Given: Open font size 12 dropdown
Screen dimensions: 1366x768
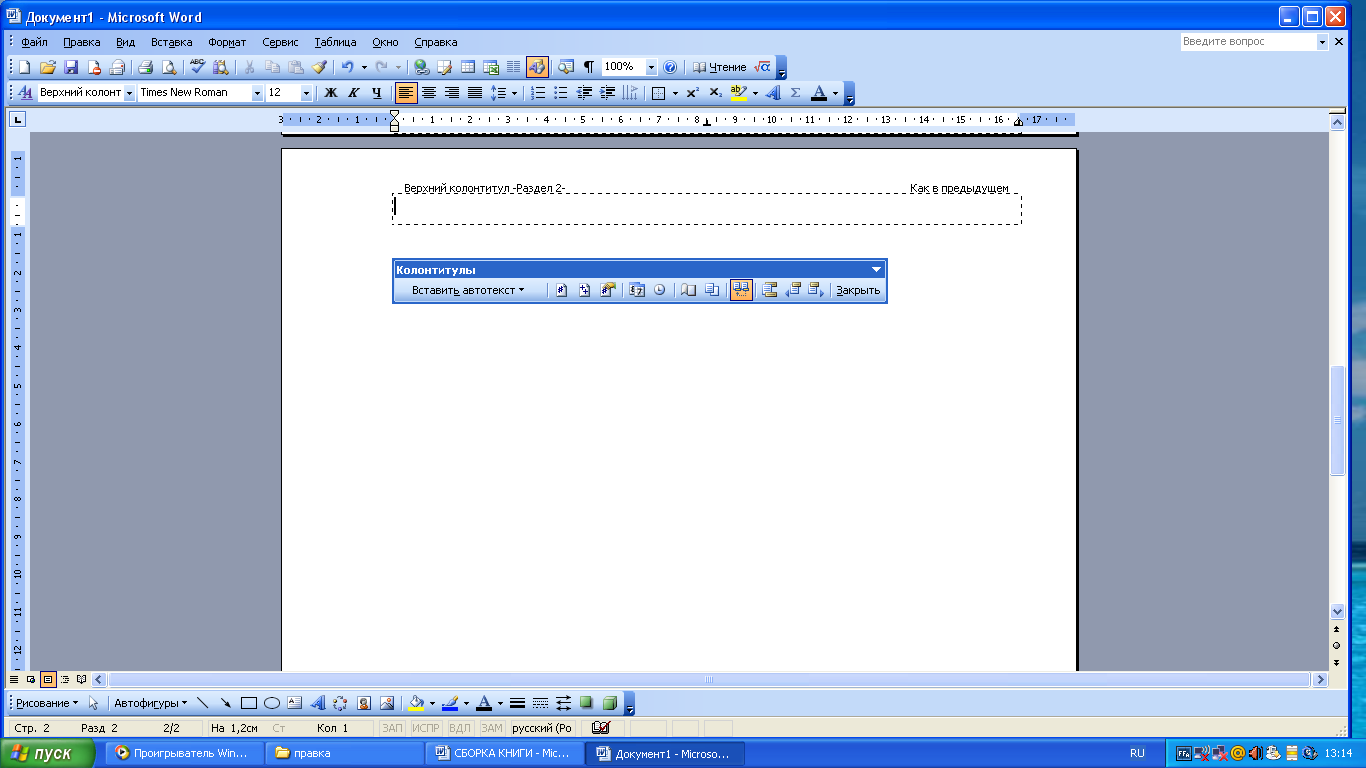Looking at the screenshot, I should [x=306, y=93].
